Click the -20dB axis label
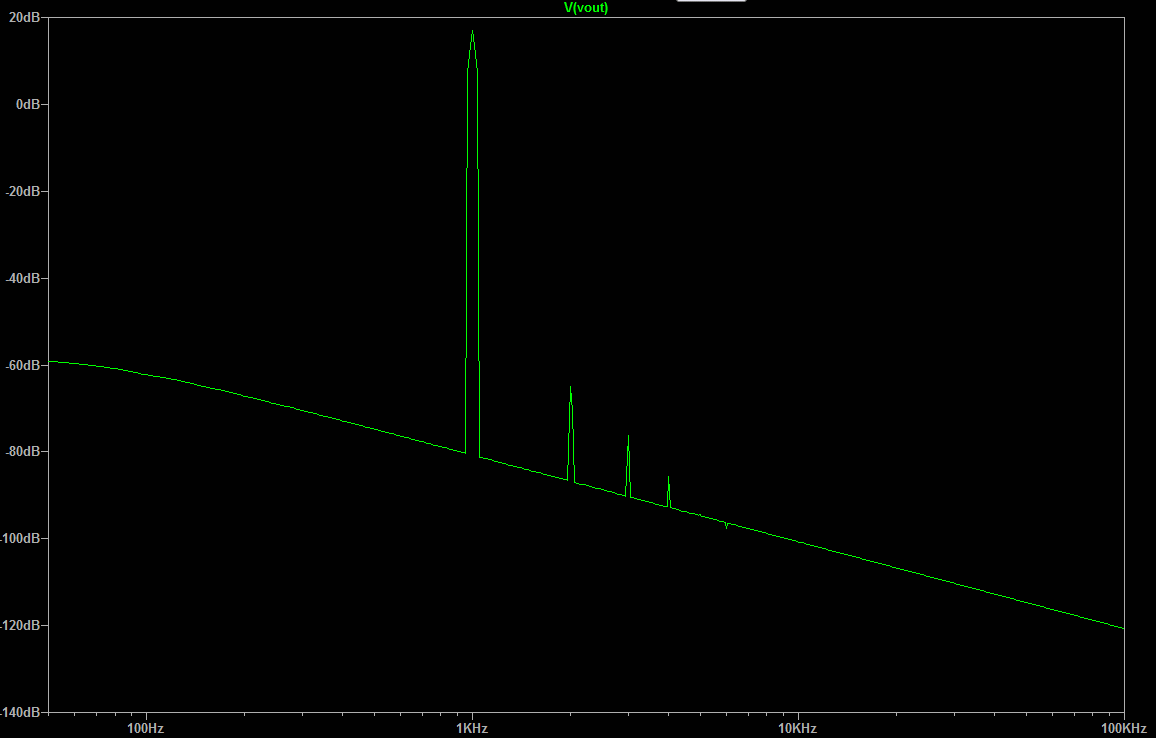Screen dimensions: 1156x738 (x=23, y=192)
